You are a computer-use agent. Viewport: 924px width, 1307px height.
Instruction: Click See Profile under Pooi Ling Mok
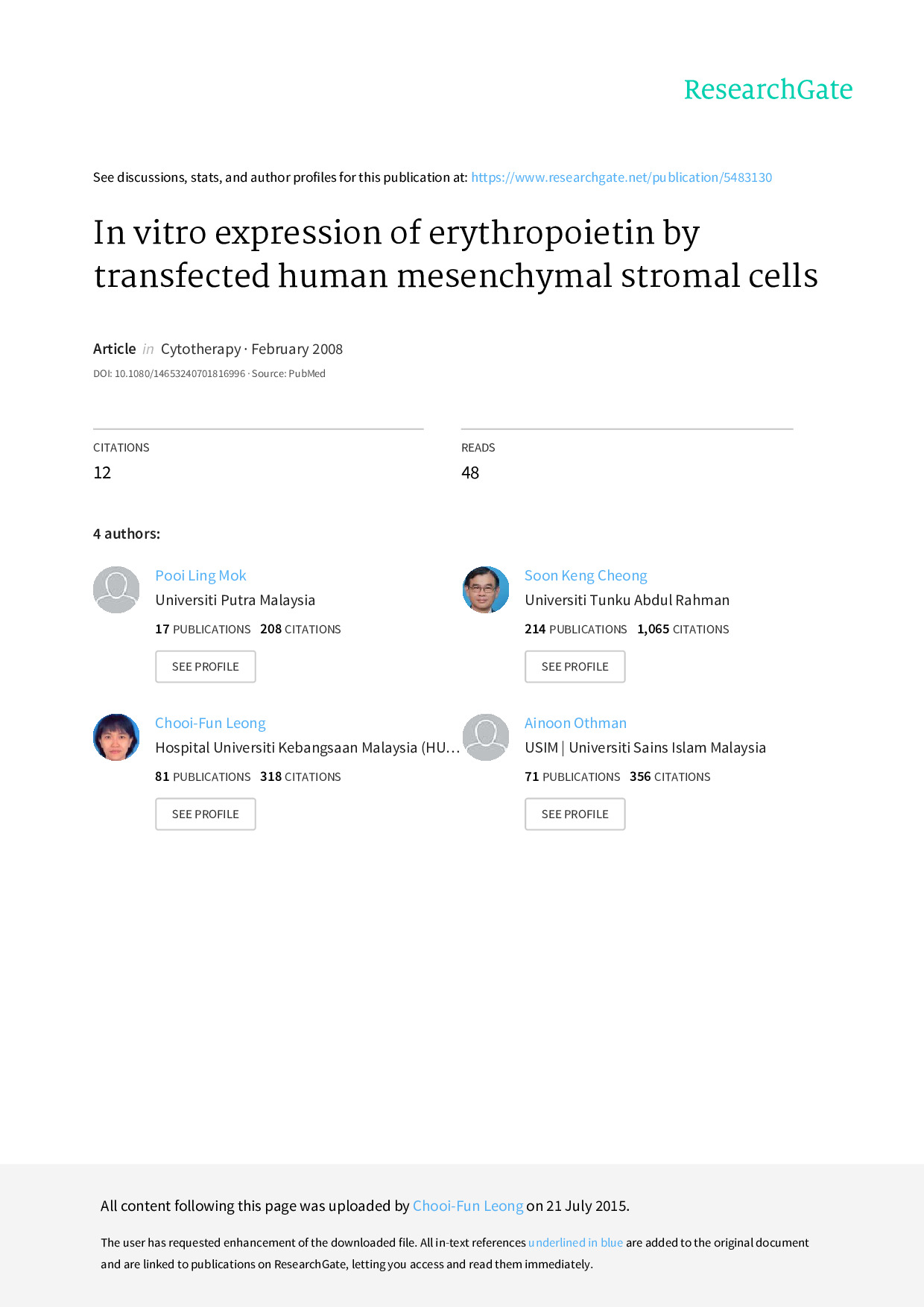click(x=206, y=666)
